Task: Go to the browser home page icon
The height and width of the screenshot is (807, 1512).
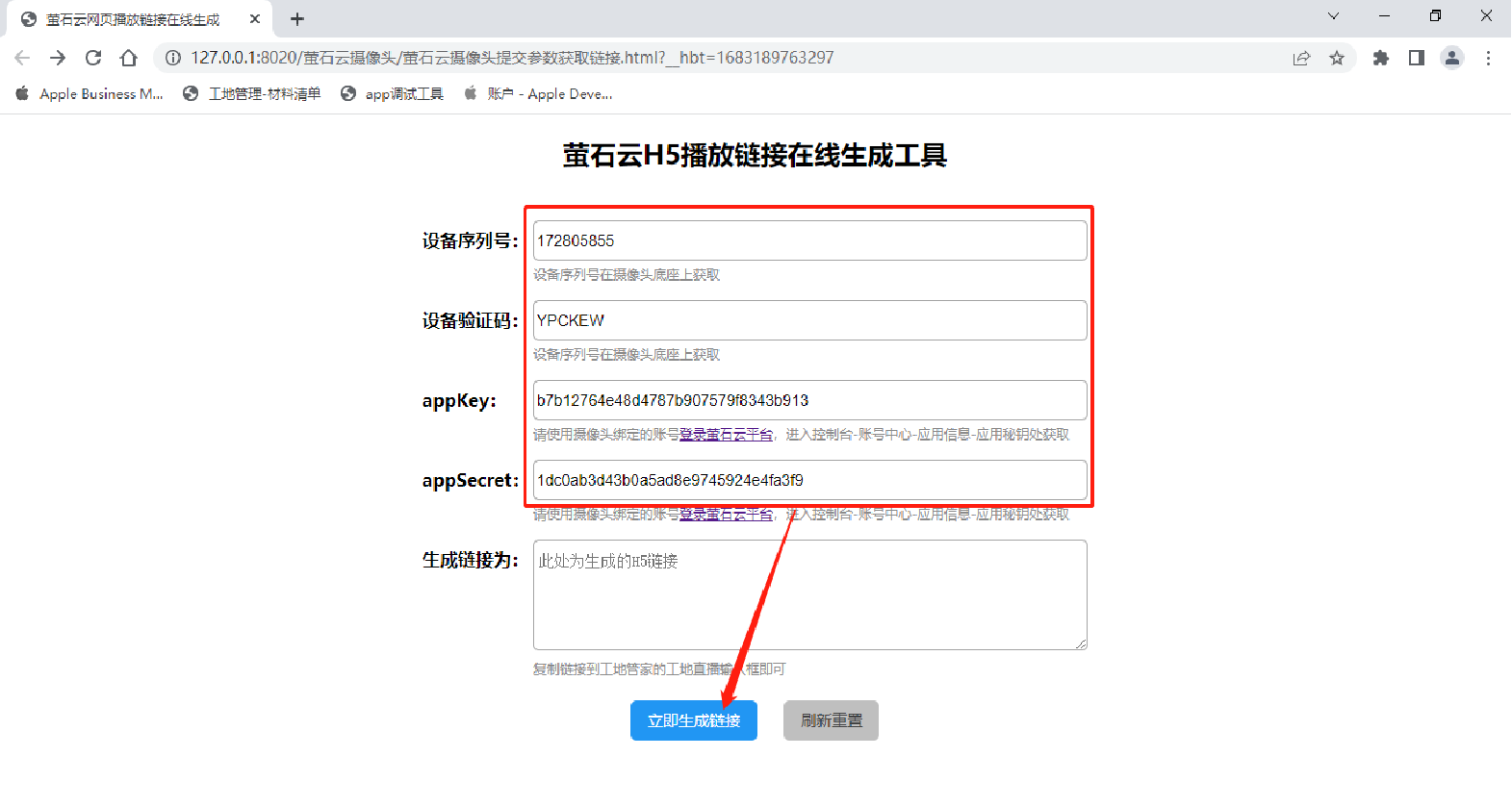Action: (128, 58)
